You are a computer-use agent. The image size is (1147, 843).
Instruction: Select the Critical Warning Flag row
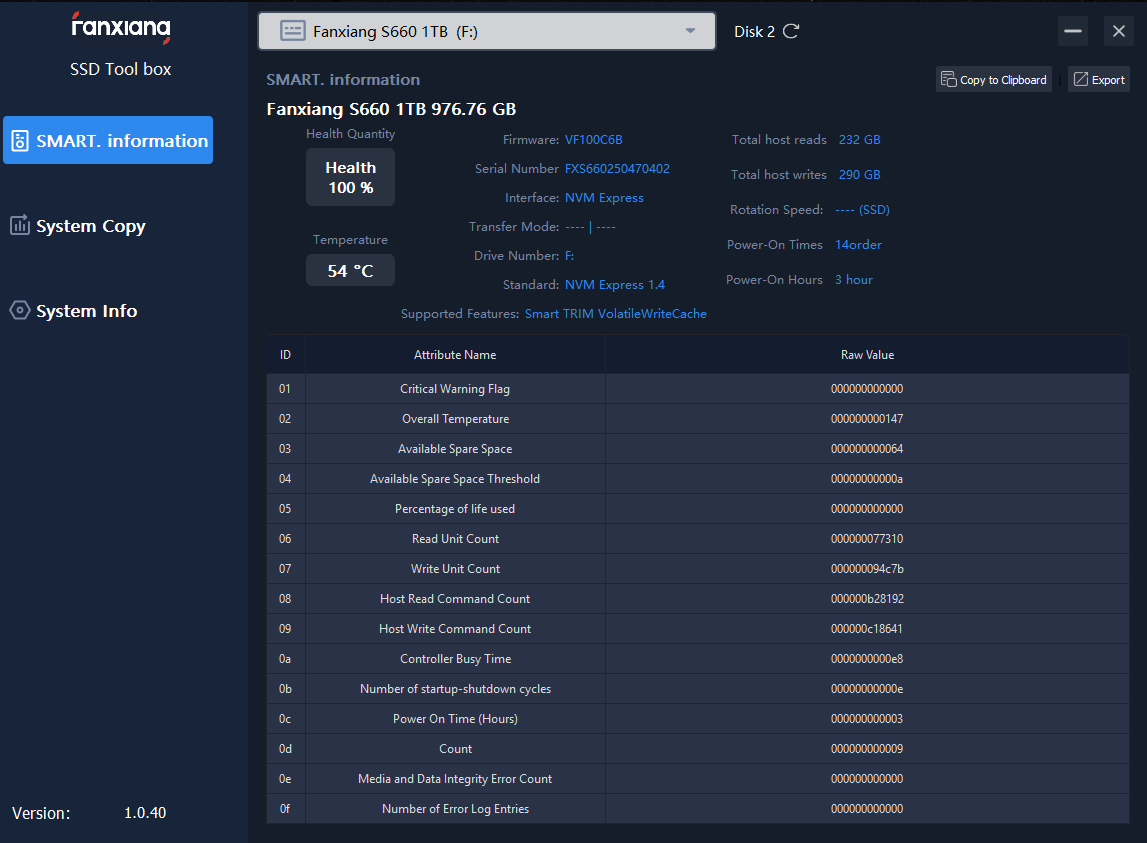click(x=698, y=389)
